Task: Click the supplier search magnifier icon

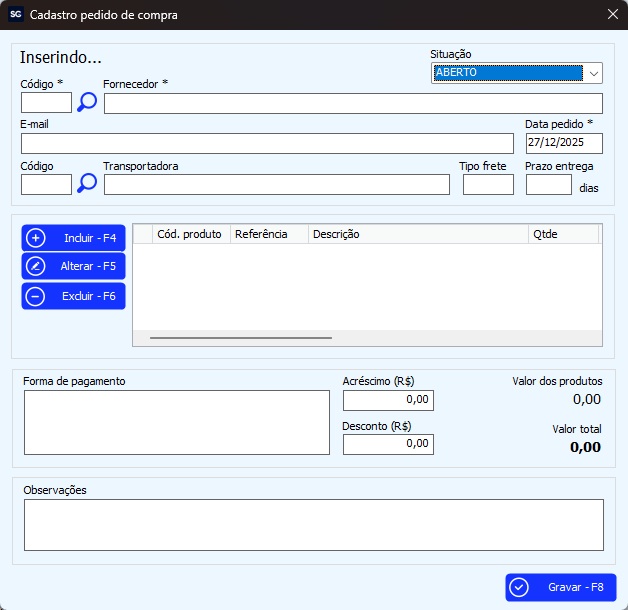Action: pyautogui.click(x=87, y=102)
